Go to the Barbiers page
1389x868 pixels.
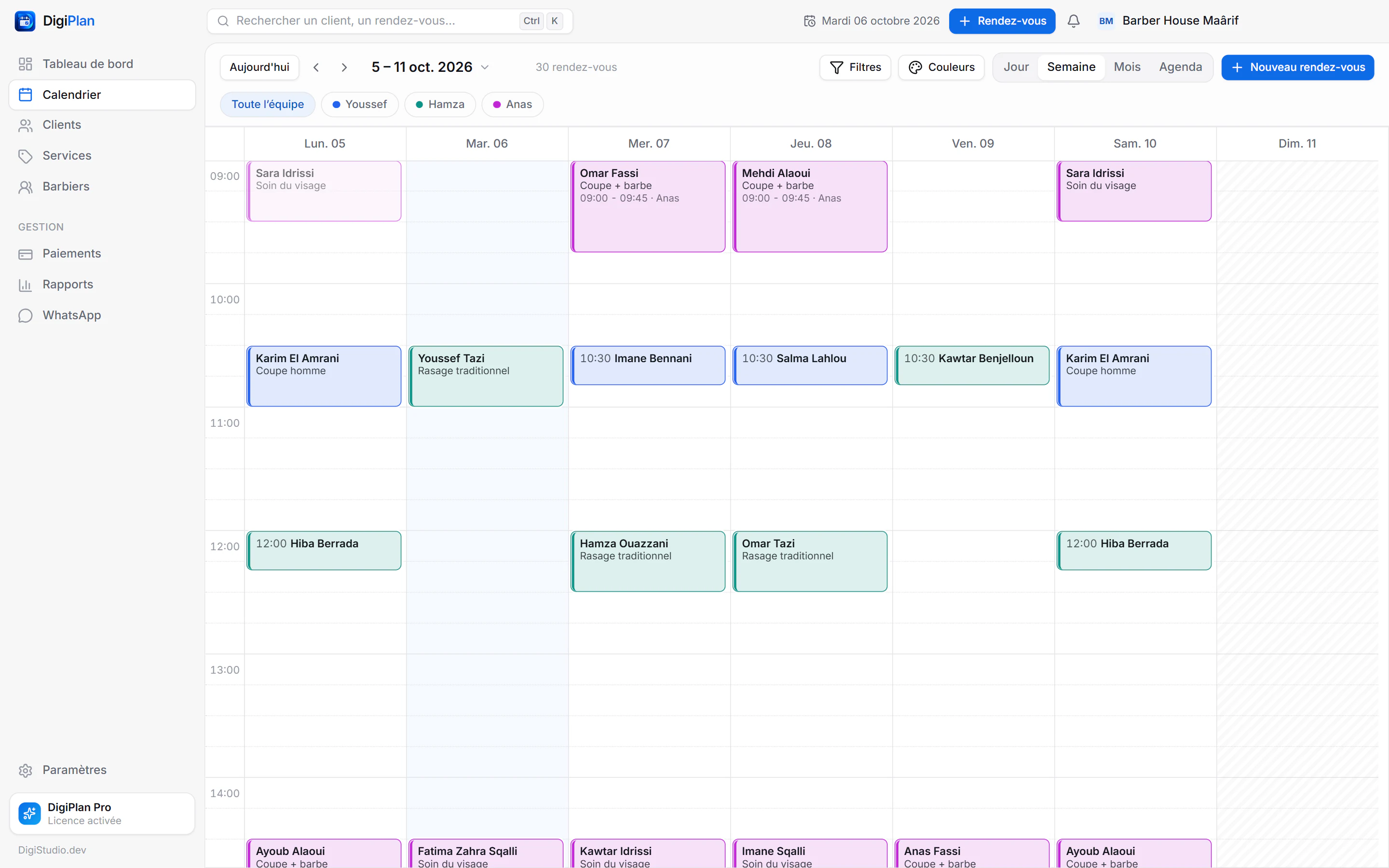[102, 187]
